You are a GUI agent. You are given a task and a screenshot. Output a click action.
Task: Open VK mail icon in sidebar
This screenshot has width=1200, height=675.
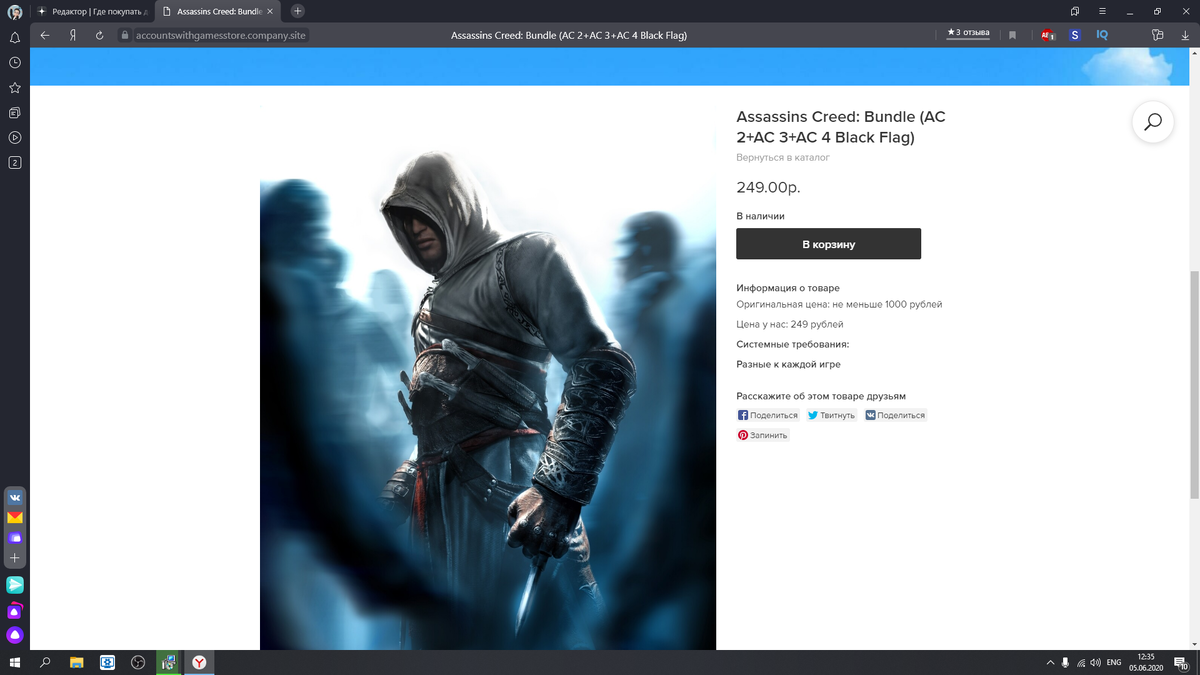(x=13, y=517)
